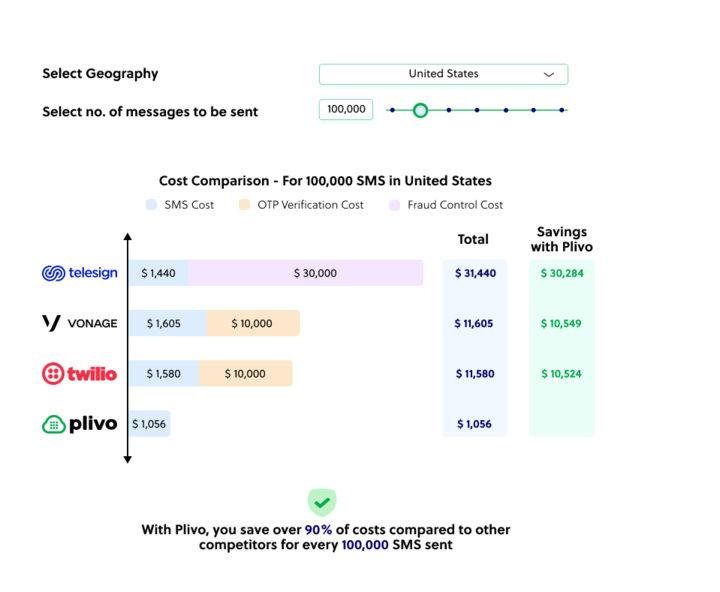
Task: Click Twilio's $1,580 SMS cost bar
Action: tap(163, 374)
